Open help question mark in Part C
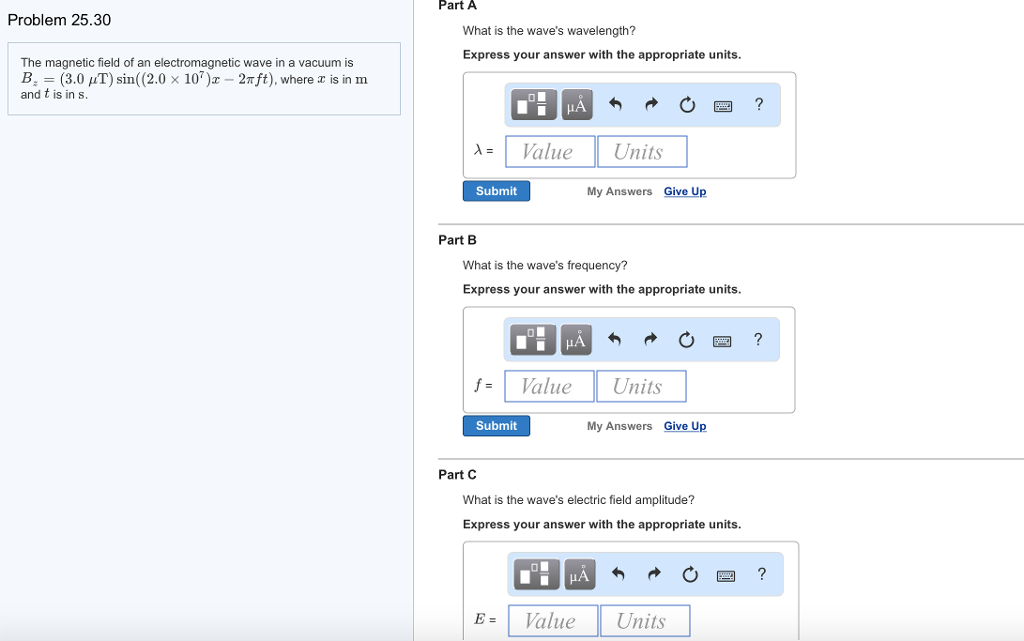Screen dimensions: 1024x641 [x=761, y=574]
